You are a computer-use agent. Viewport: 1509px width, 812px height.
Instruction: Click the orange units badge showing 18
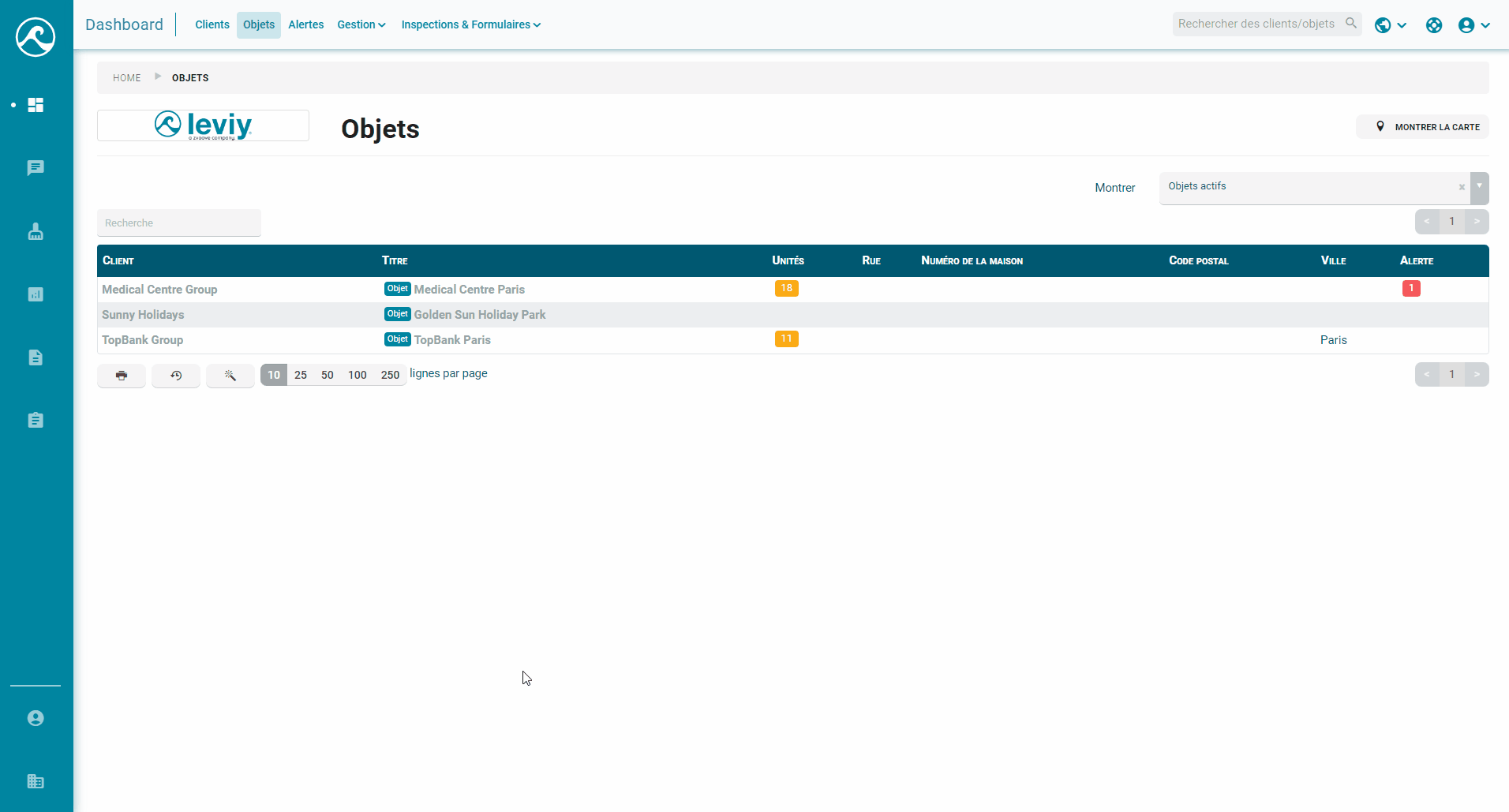click(787, 289)
